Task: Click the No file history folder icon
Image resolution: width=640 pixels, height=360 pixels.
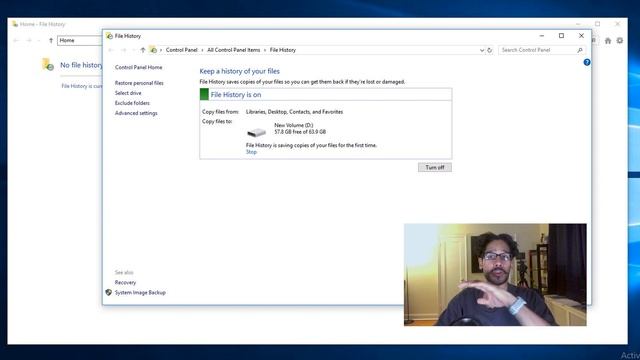Action: [48, 64]
